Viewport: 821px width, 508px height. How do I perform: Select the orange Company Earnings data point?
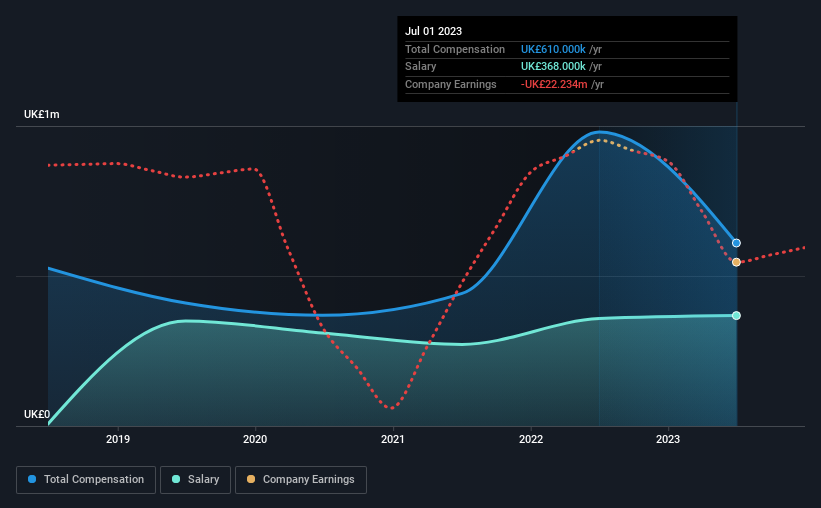coord(736,262)
